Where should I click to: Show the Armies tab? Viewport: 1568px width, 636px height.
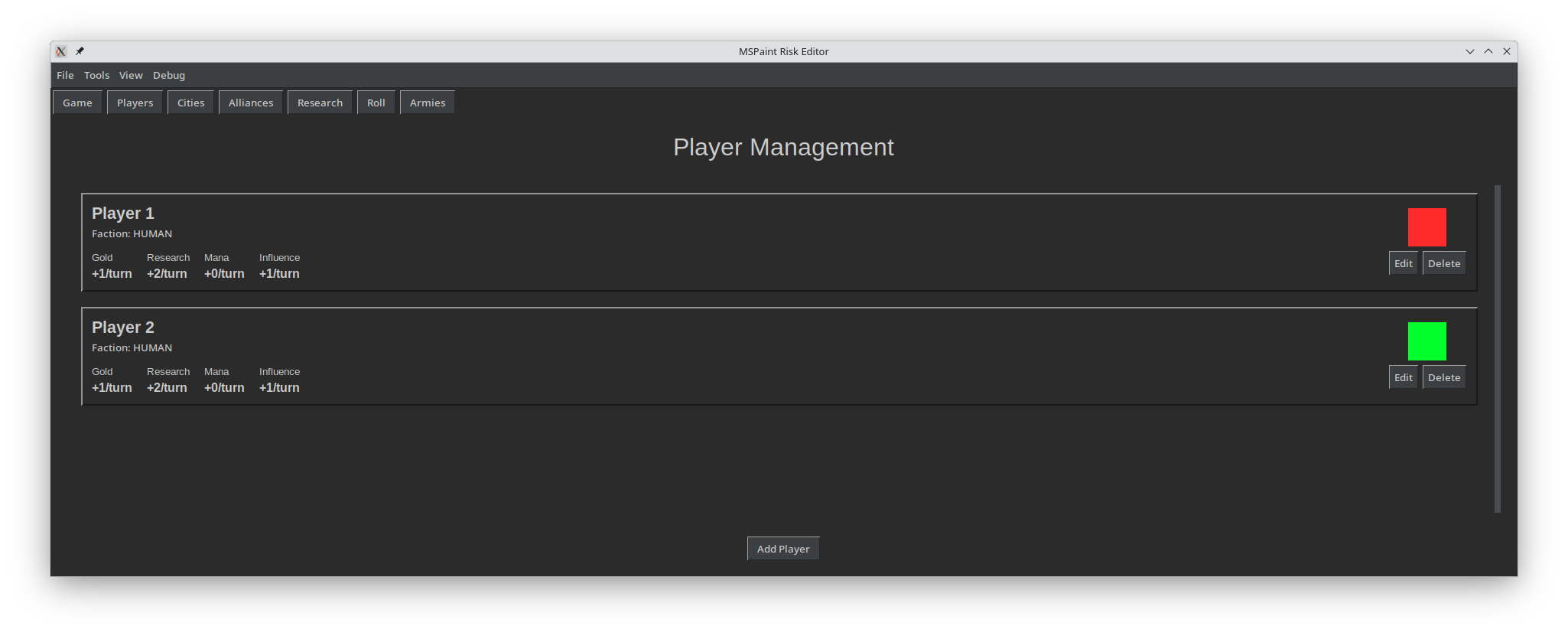tap(428, 103)
